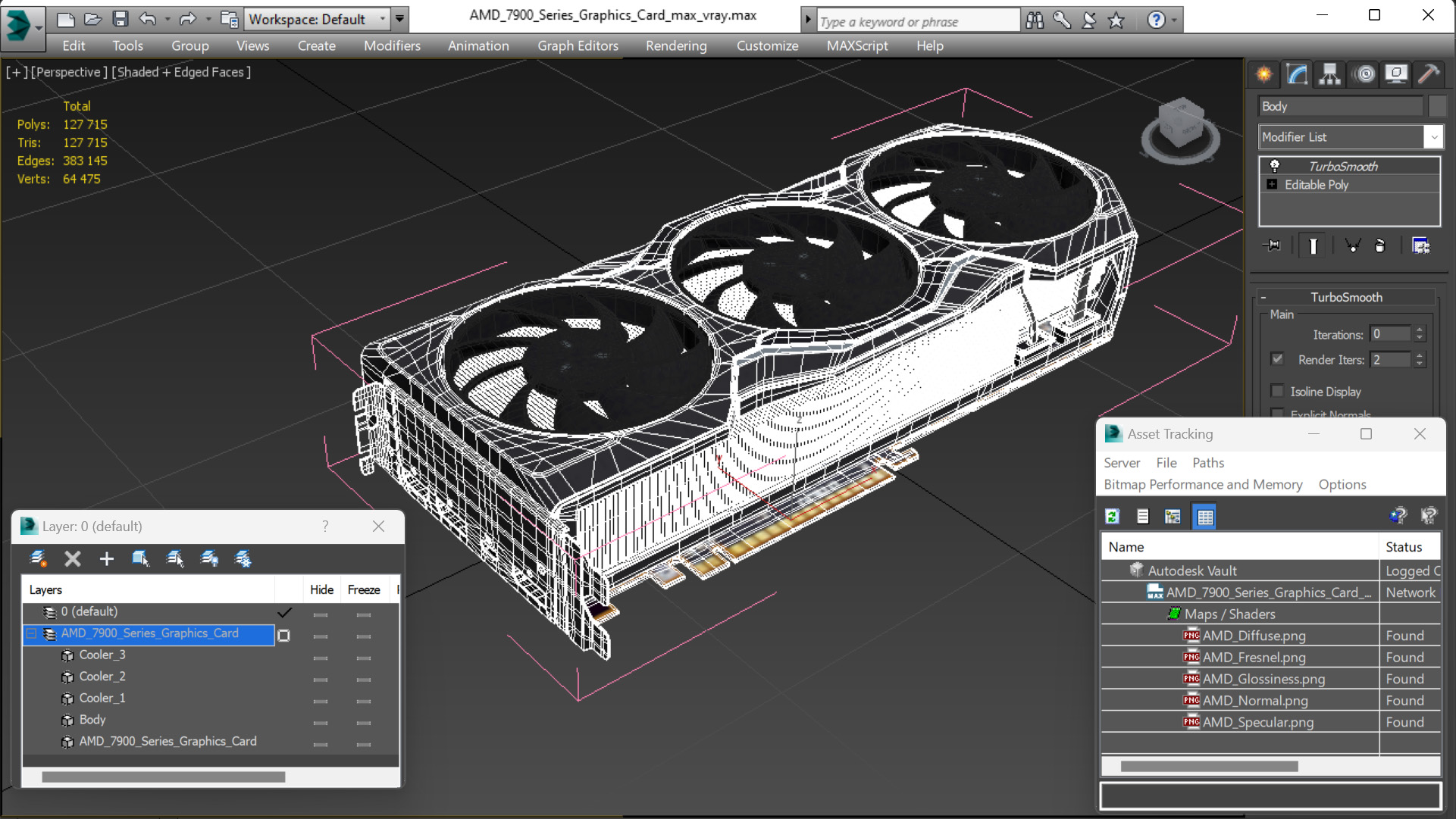Redo the last action
This screenshot has height=819, width=1456.
tap(187, 19)
